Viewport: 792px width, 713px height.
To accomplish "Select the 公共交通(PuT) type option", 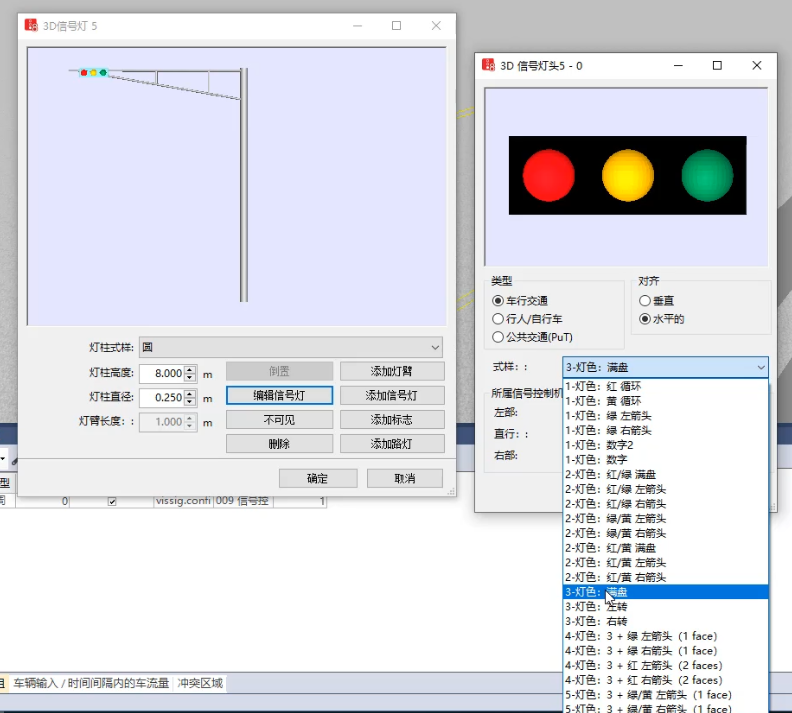I will pyautogui.click(x=498, y=337).
